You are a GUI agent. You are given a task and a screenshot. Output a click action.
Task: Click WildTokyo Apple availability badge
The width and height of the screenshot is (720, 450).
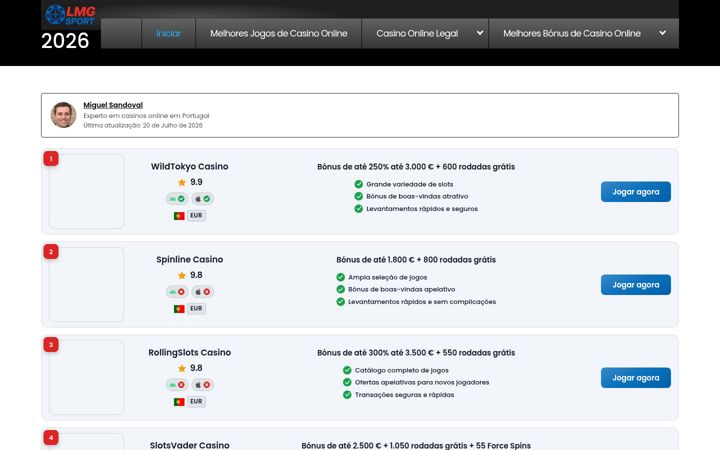tap(202, 199)
